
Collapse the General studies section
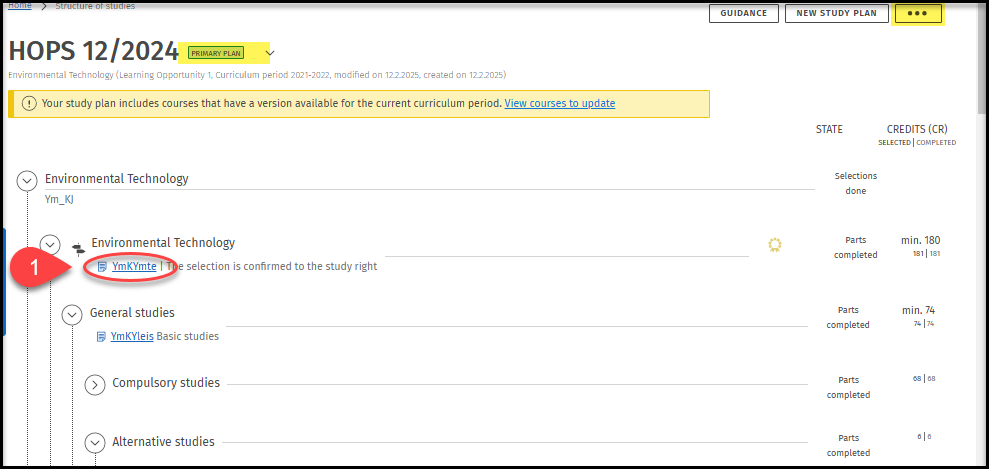[x=72, y=314]
